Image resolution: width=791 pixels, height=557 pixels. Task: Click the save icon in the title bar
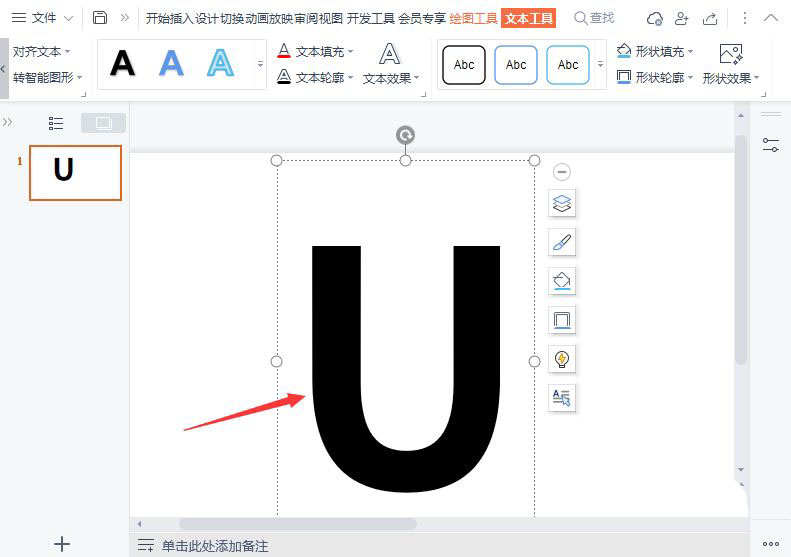(100, 18)
